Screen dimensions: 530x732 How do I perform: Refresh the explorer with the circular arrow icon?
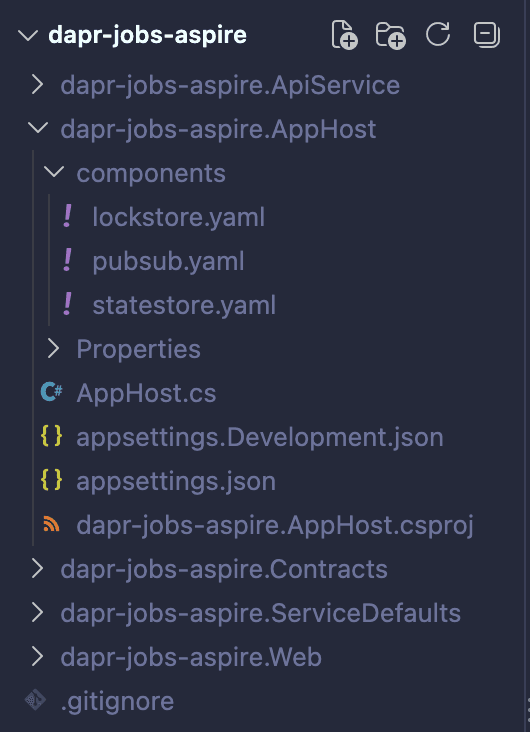(x=438, y=34)
